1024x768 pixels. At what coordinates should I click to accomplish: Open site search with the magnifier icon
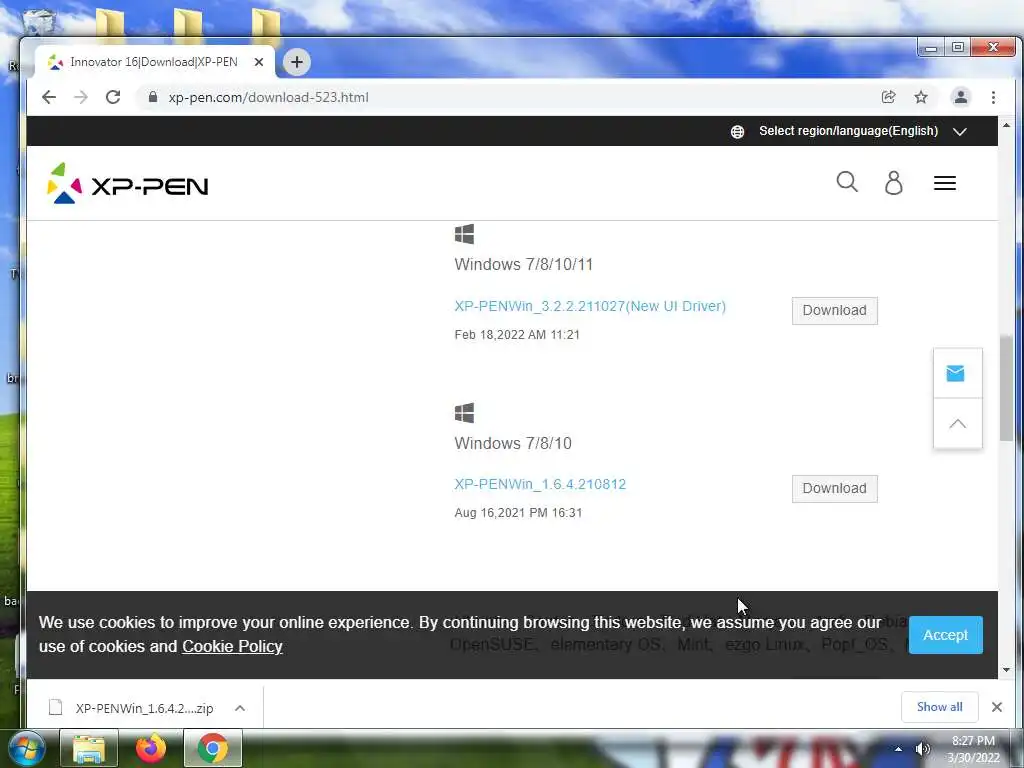847,182
